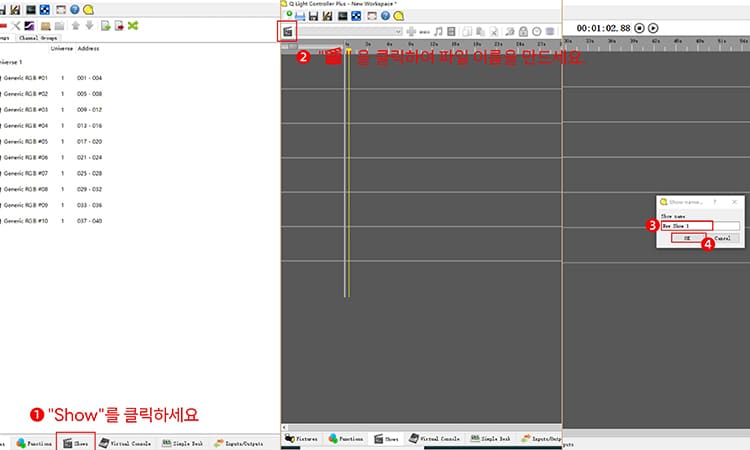Toggle fullscreen icon in left window
This screenshot has height=450, width=750.
point(61,10)
